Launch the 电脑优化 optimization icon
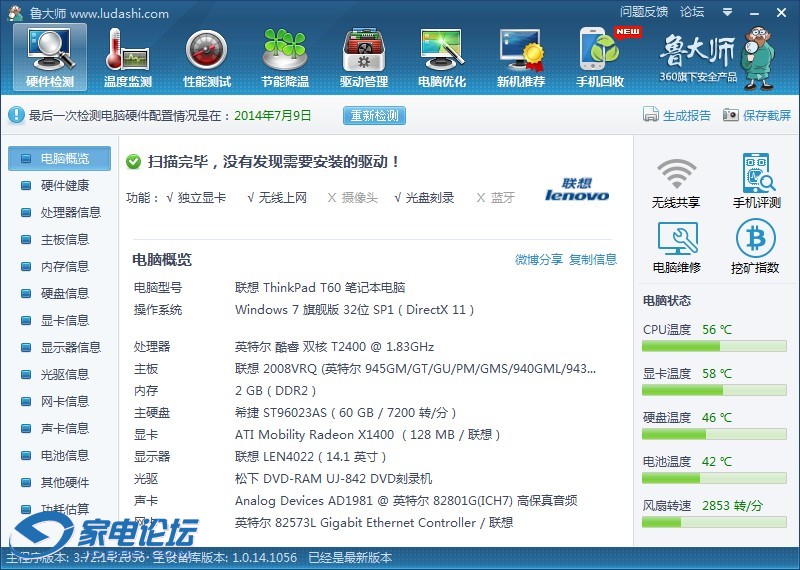Viewport: 800px width, 570px height. (x=442, y=56)
